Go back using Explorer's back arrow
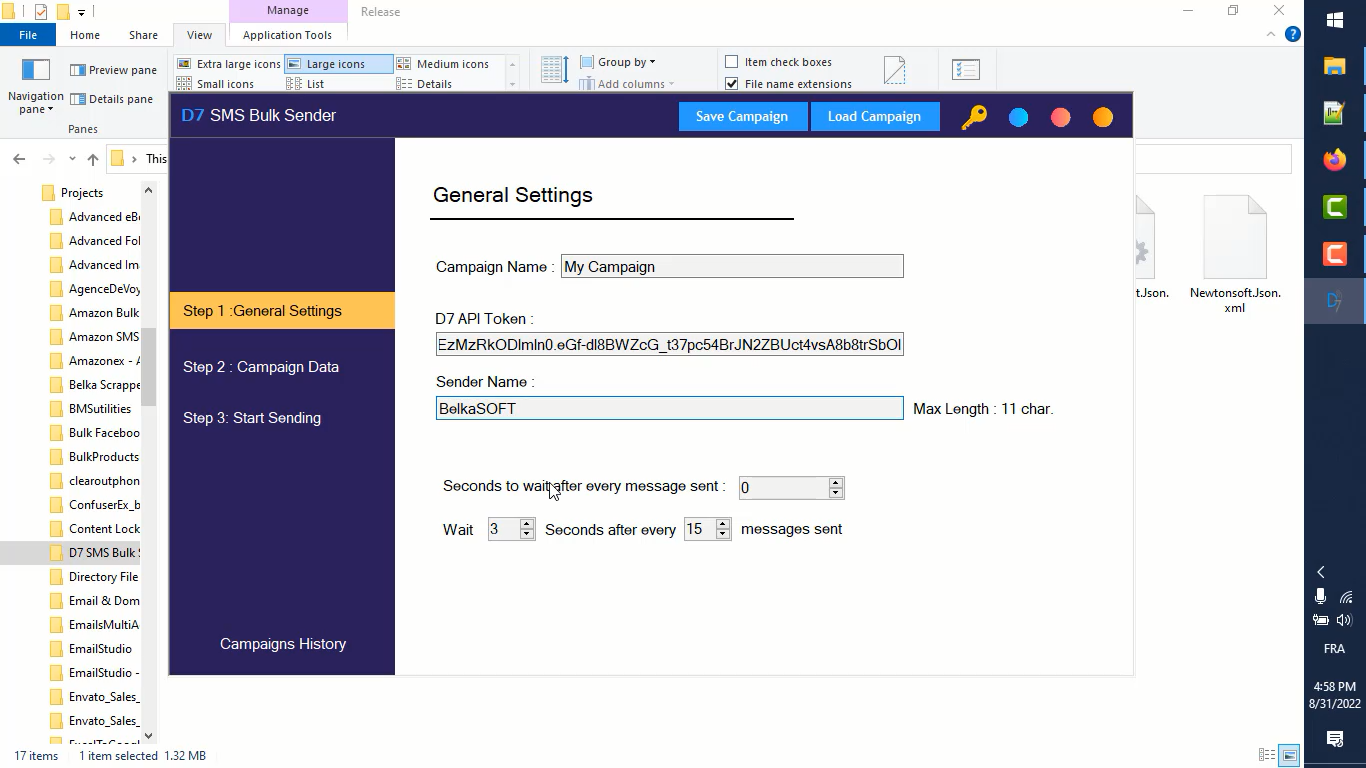 pos(19,159)
